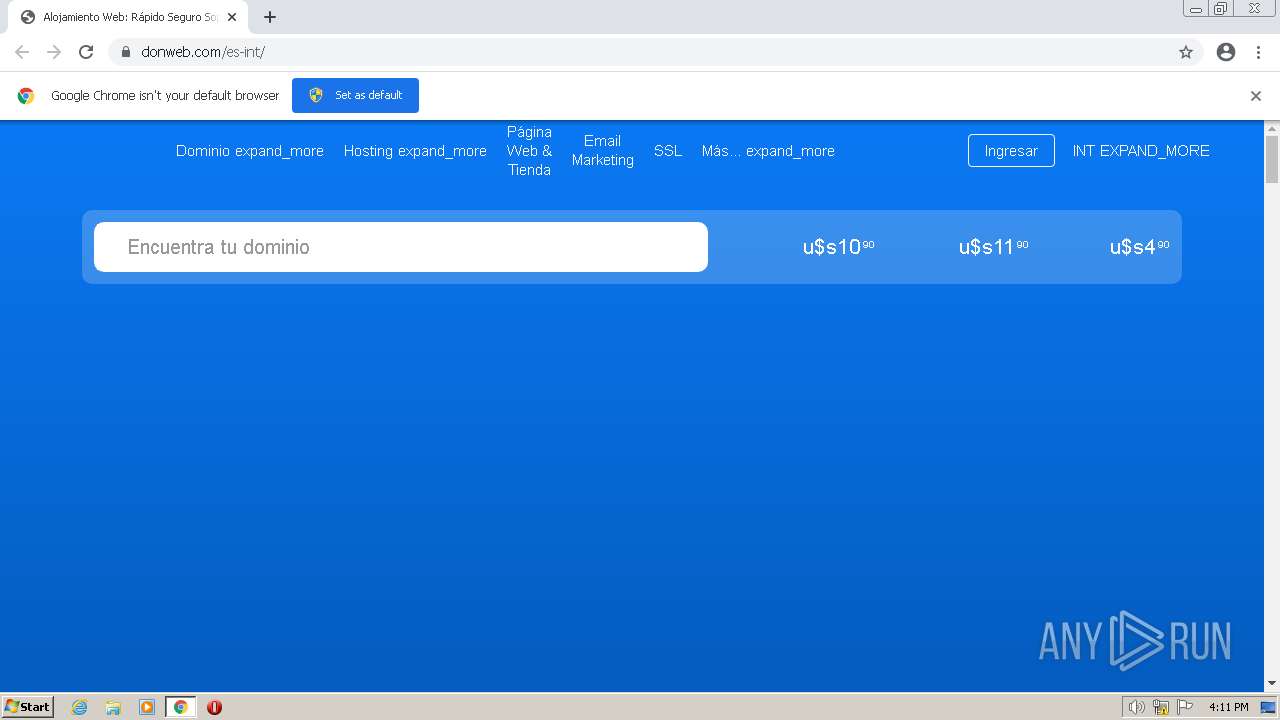The height and width of the screenshot is (720, 1280).
Task: Show desktop via taskbar corner button
Action: pyautogui.click(x=1269, y=707)
